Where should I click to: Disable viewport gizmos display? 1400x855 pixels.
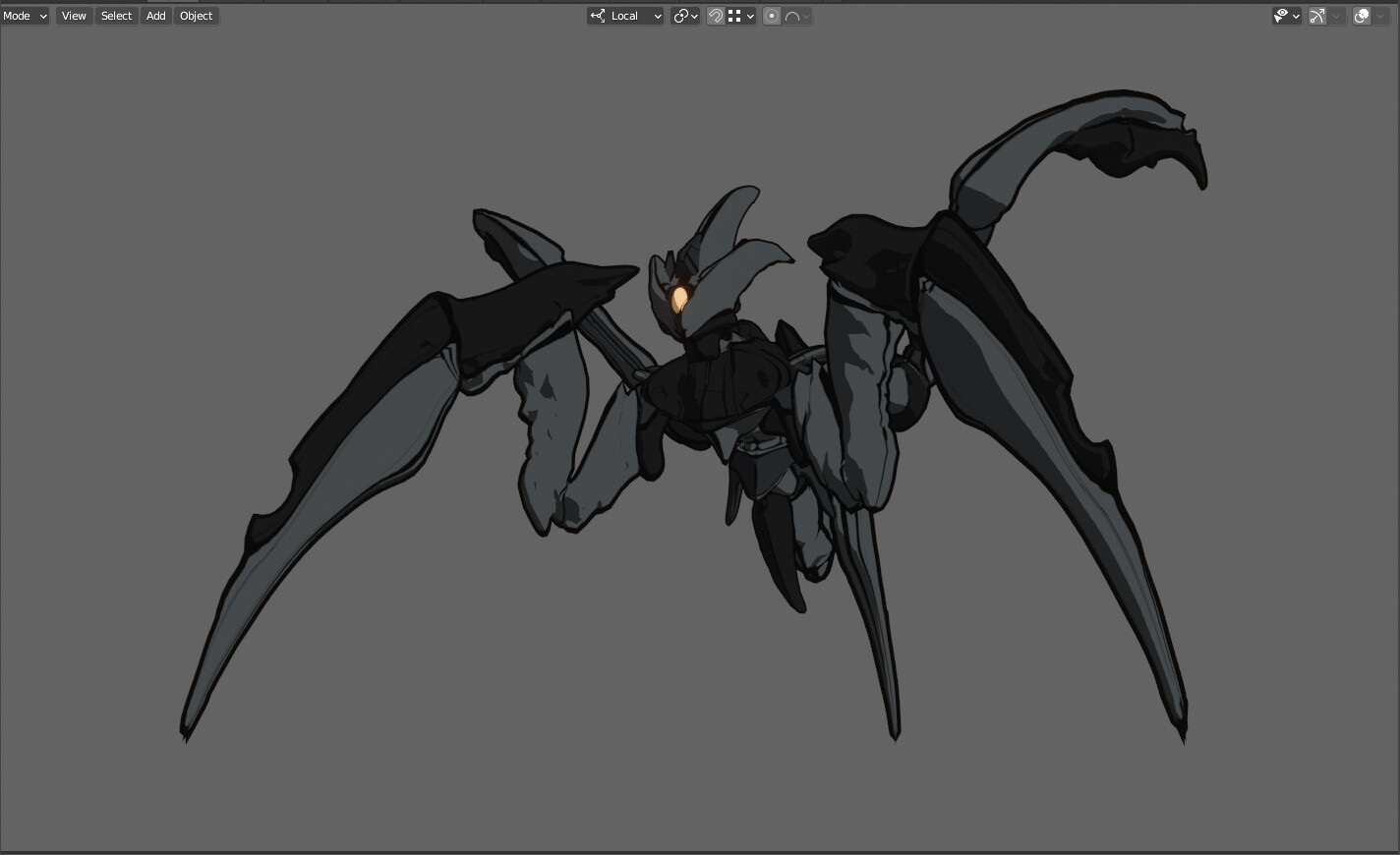(1316, 16)
